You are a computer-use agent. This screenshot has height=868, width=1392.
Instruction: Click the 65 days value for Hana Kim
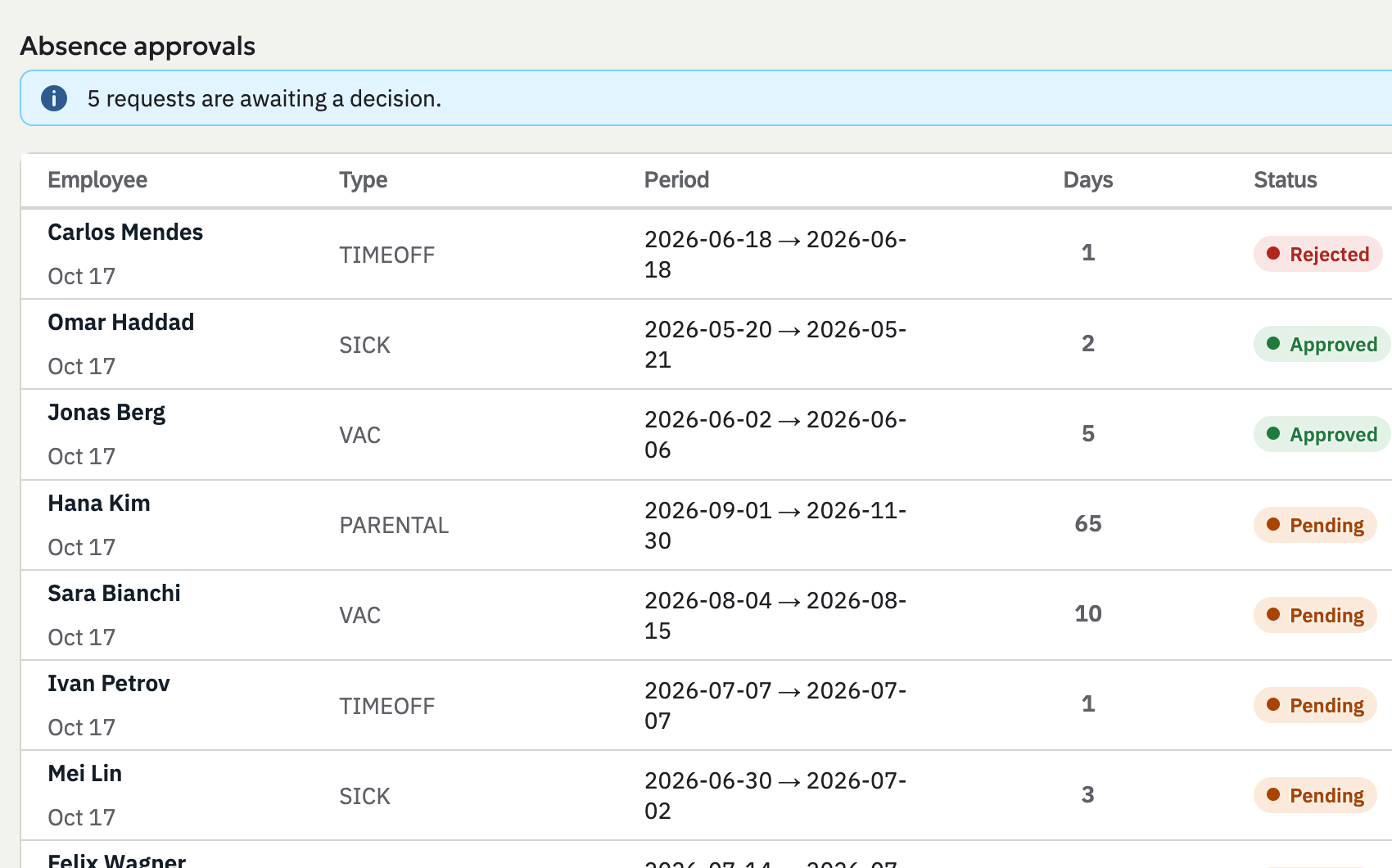point(1087,524)
